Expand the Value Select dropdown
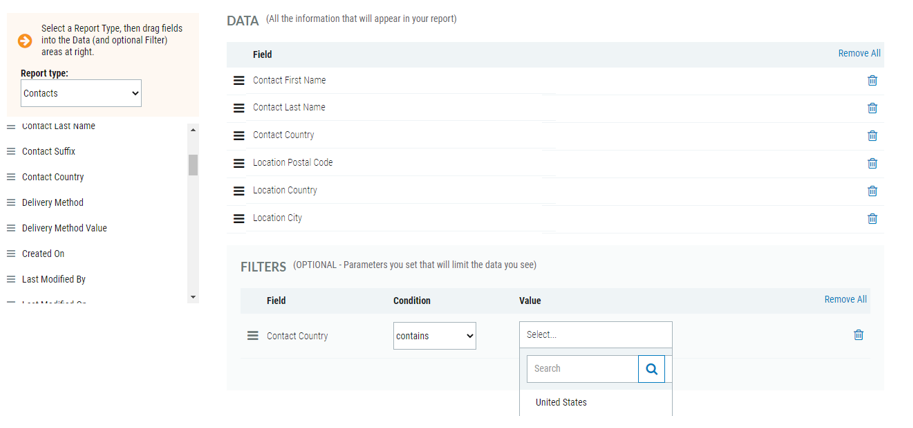The width and height of the screenshot is (913, 428). pos(595,335)
